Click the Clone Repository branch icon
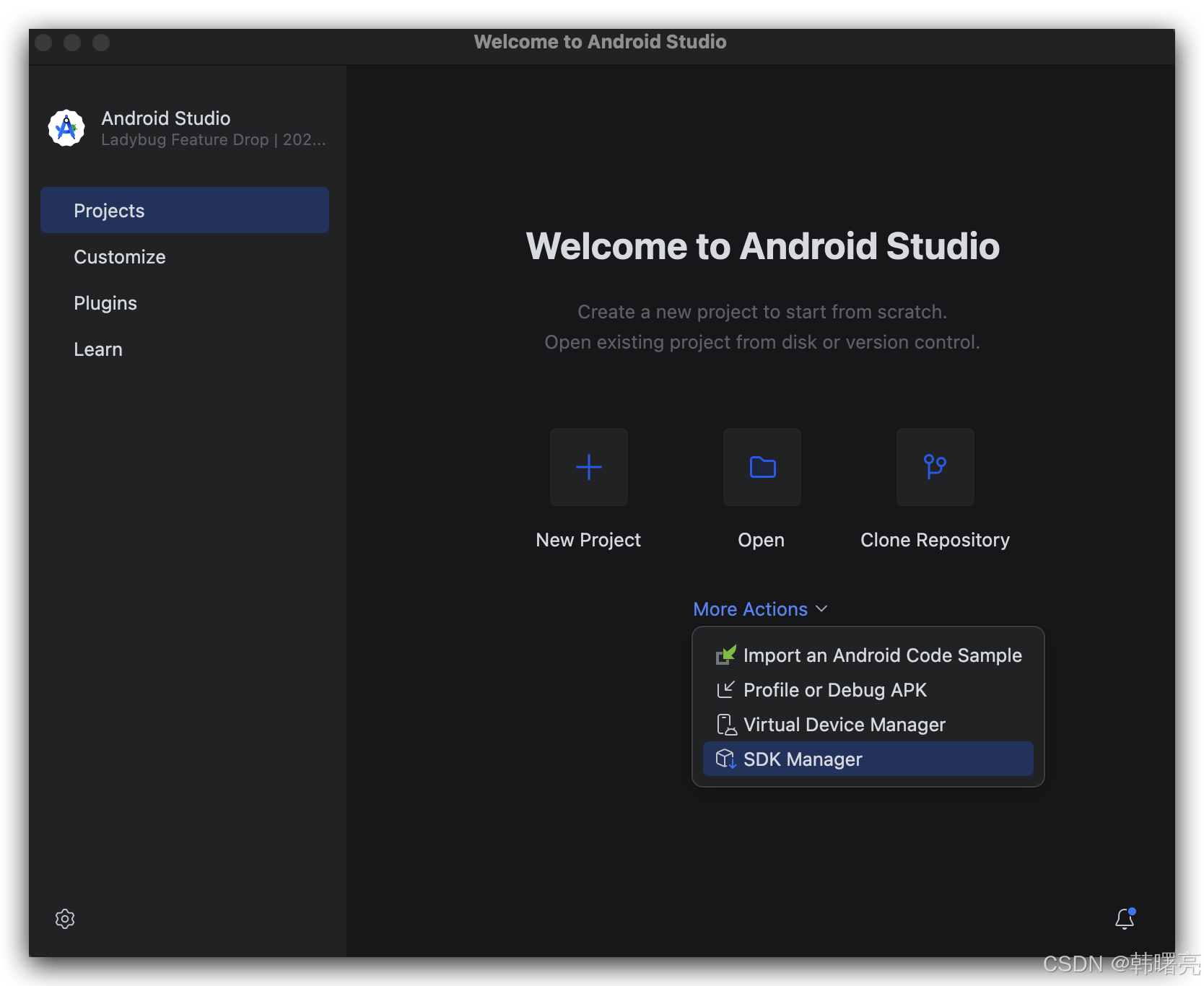Screen dimensions: 1204x986 pyautogui.click(x=935, y=467)
